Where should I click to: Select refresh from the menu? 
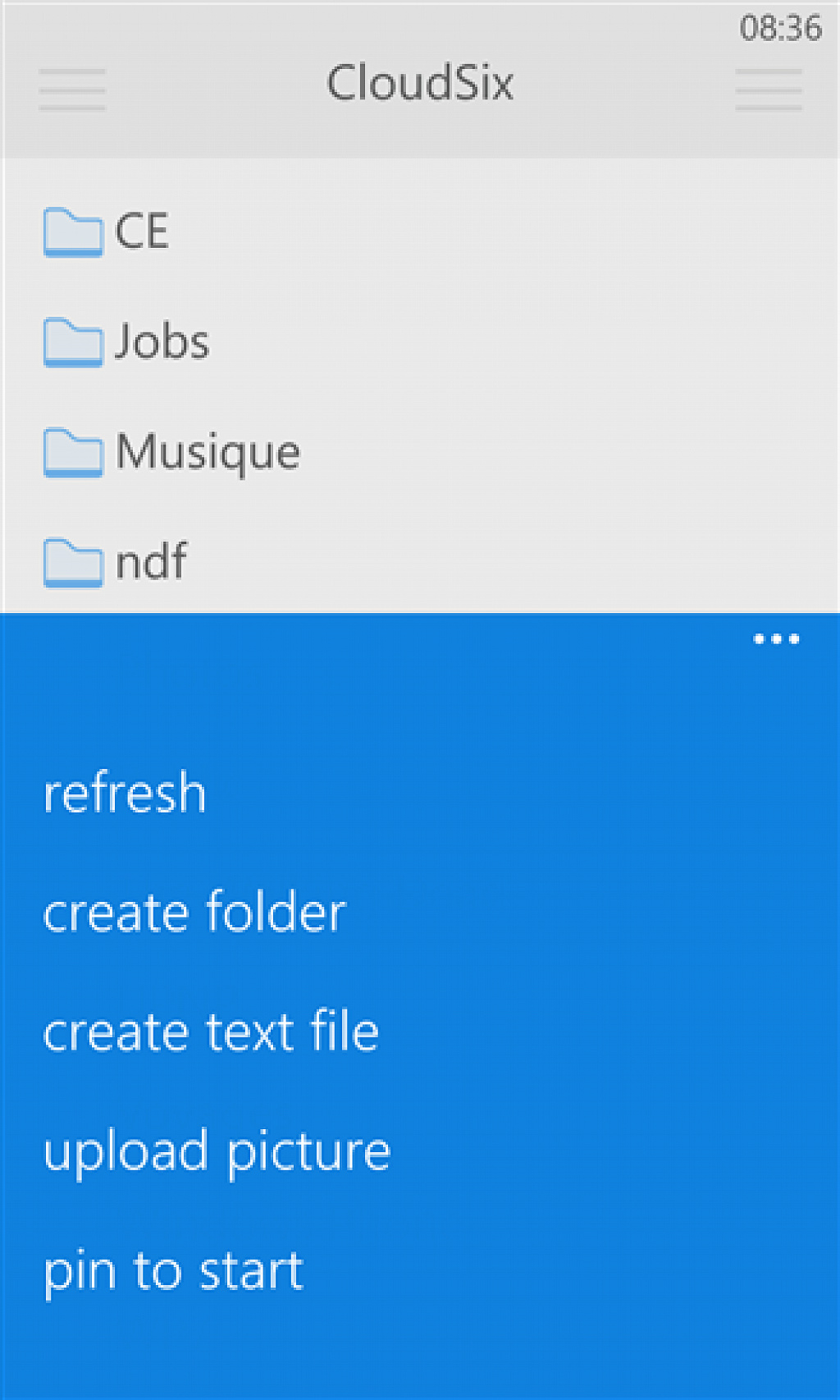125,794
